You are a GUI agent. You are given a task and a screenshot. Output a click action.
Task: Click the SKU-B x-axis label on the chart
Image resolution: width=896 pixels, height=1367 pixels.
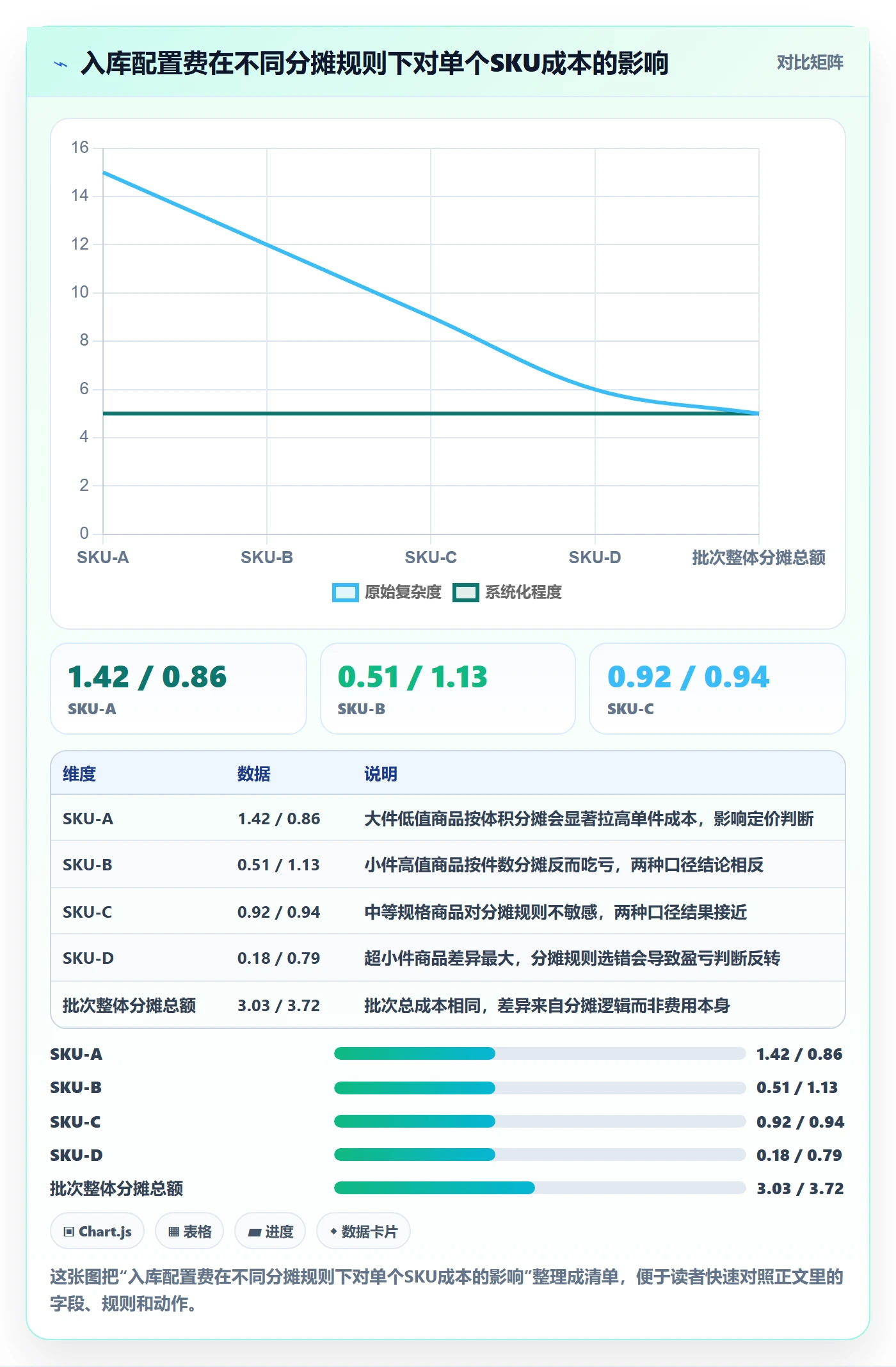tap(267, 557)
